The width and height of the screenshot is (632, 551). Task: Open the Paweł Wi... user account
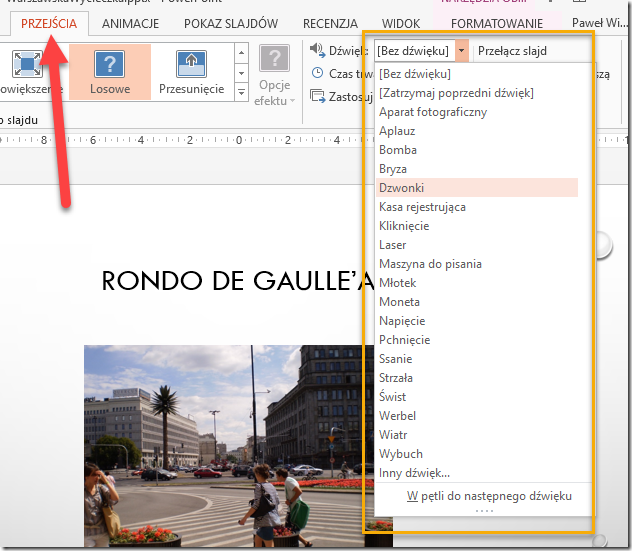pos(600,23)
